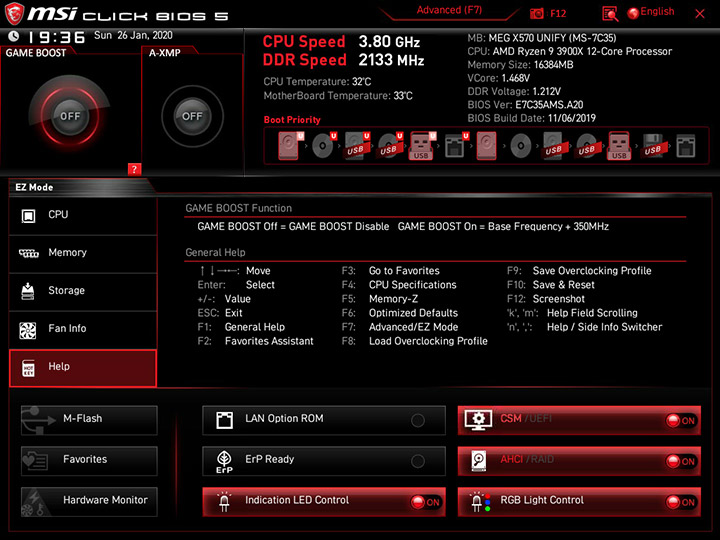Click the MSI dragon shield logo
This screenshot has width=720, height=540.
(14, 13)
